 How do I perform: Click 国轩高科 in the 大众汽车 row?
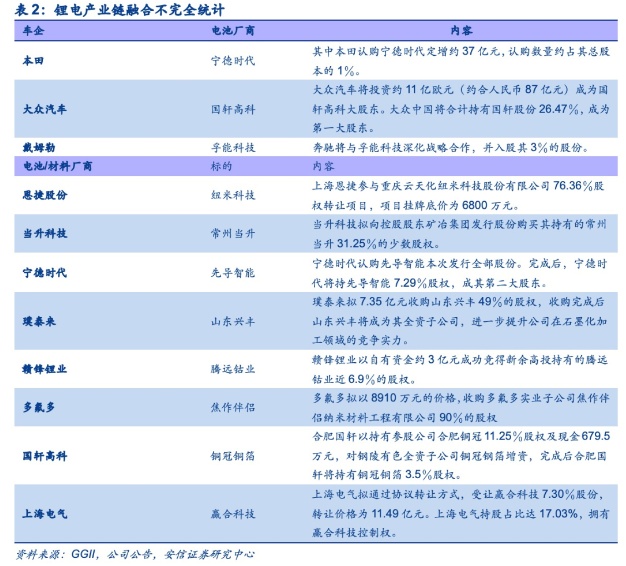click(x=233, y=109)
